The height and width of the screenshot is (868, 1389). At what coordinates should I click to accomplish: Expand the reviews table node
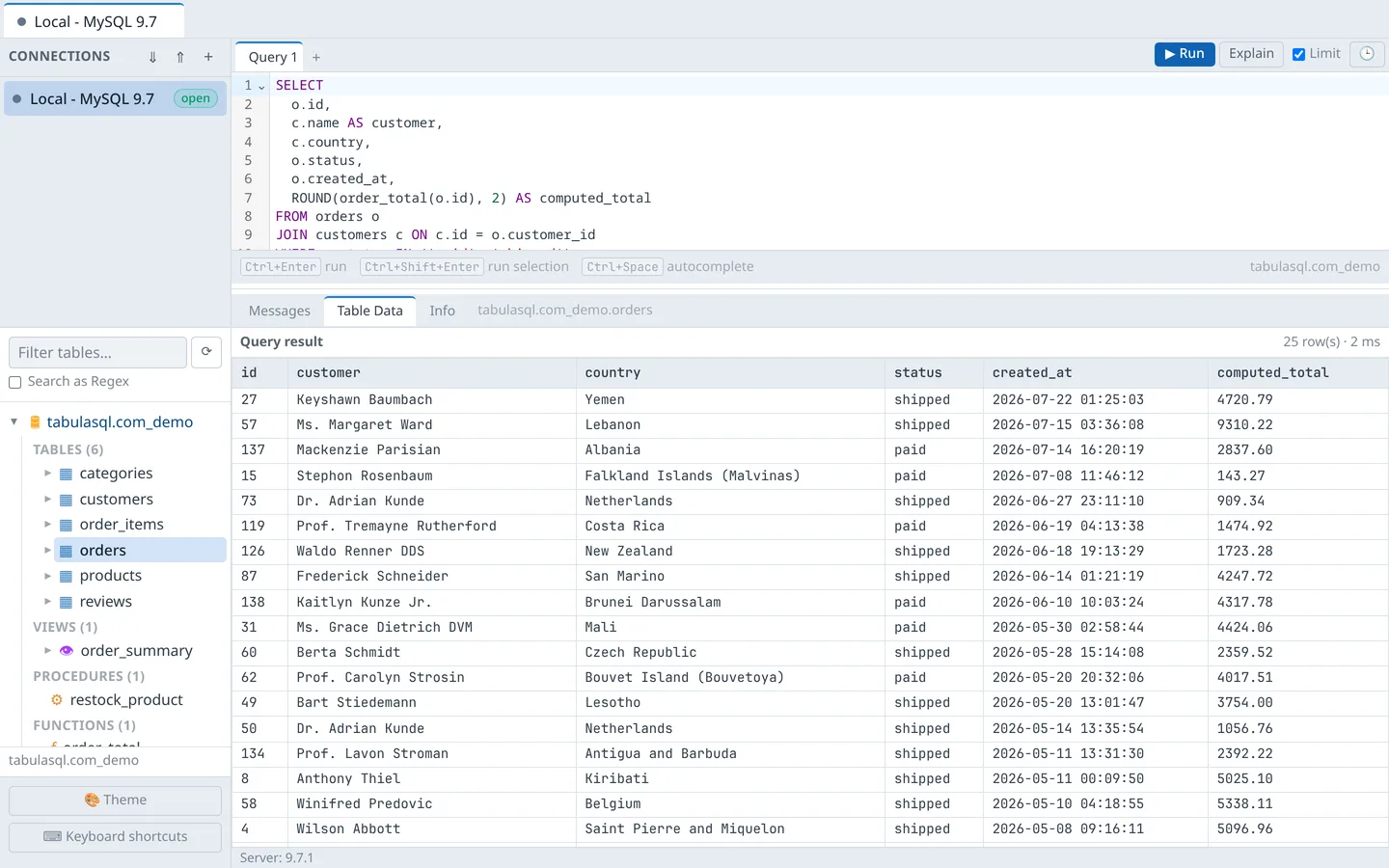pyautogui.click(x=47, y=602)
